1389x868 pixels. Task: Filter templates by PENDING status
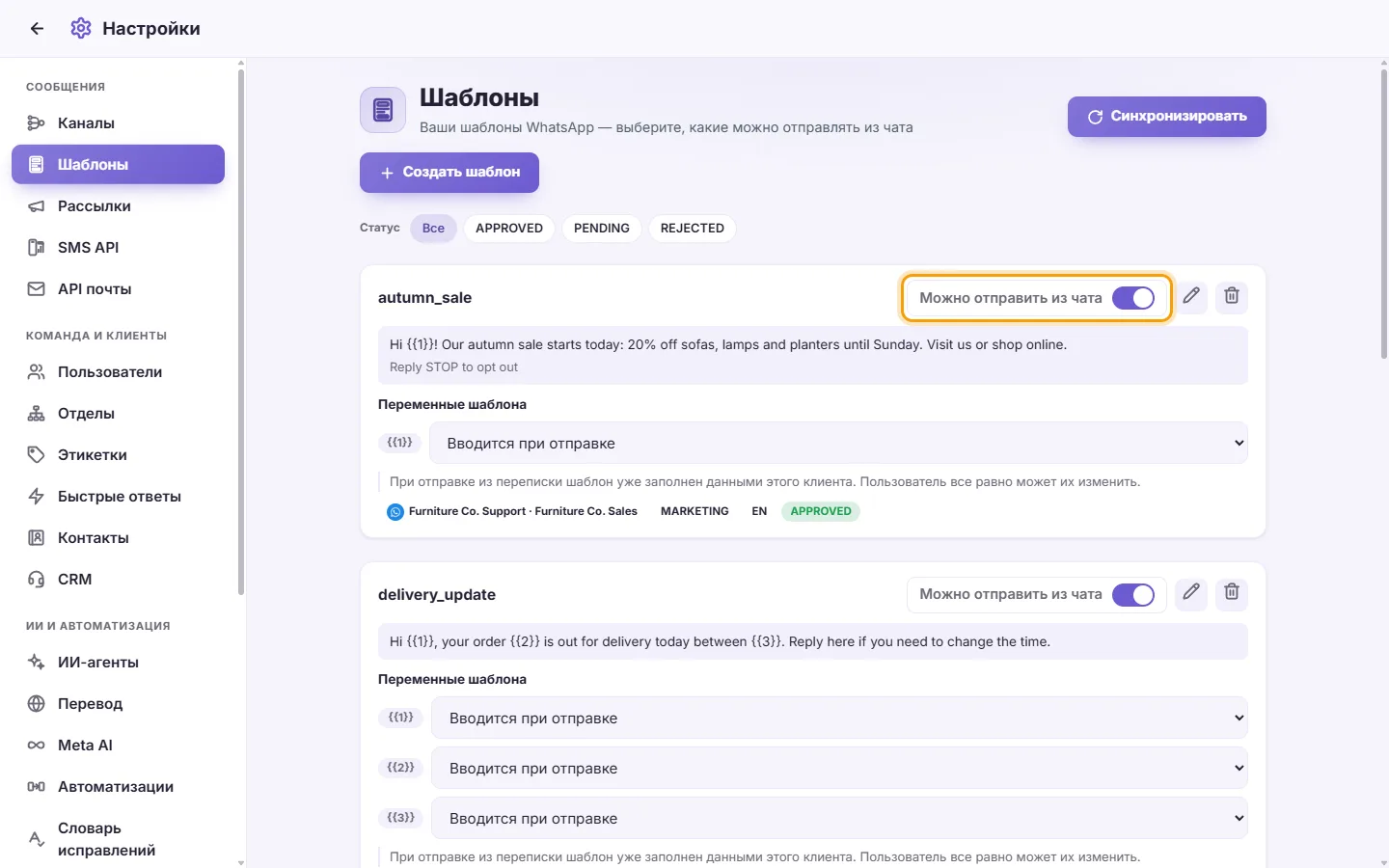point(602,229)
